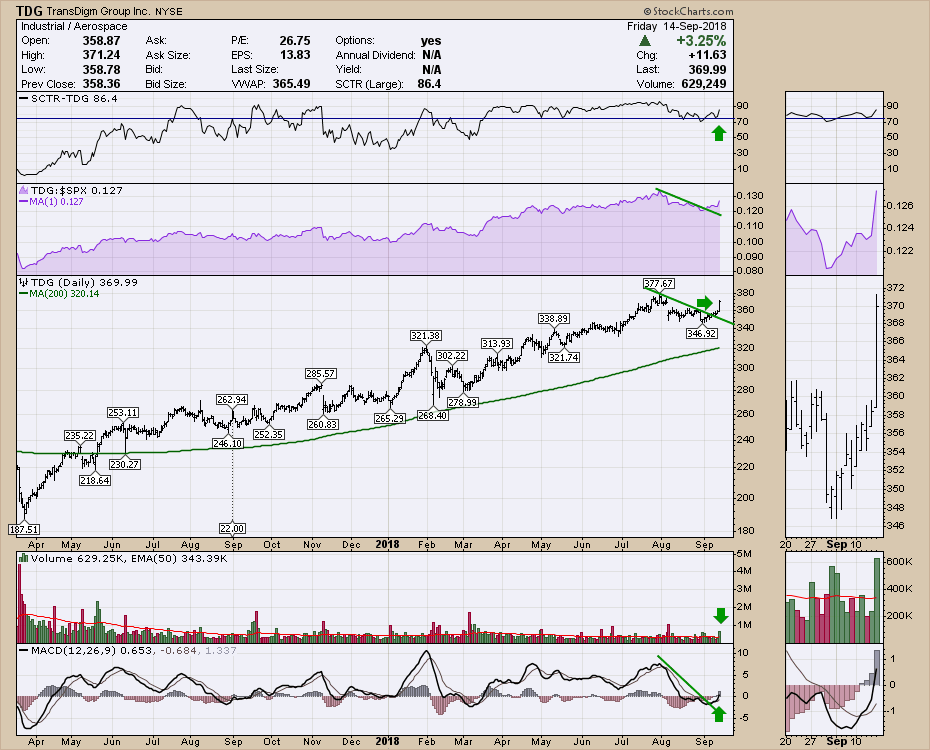The width and height of the screenshot is (930, 750).
Task: Select the High value 371.24
Action: [101, 55]
